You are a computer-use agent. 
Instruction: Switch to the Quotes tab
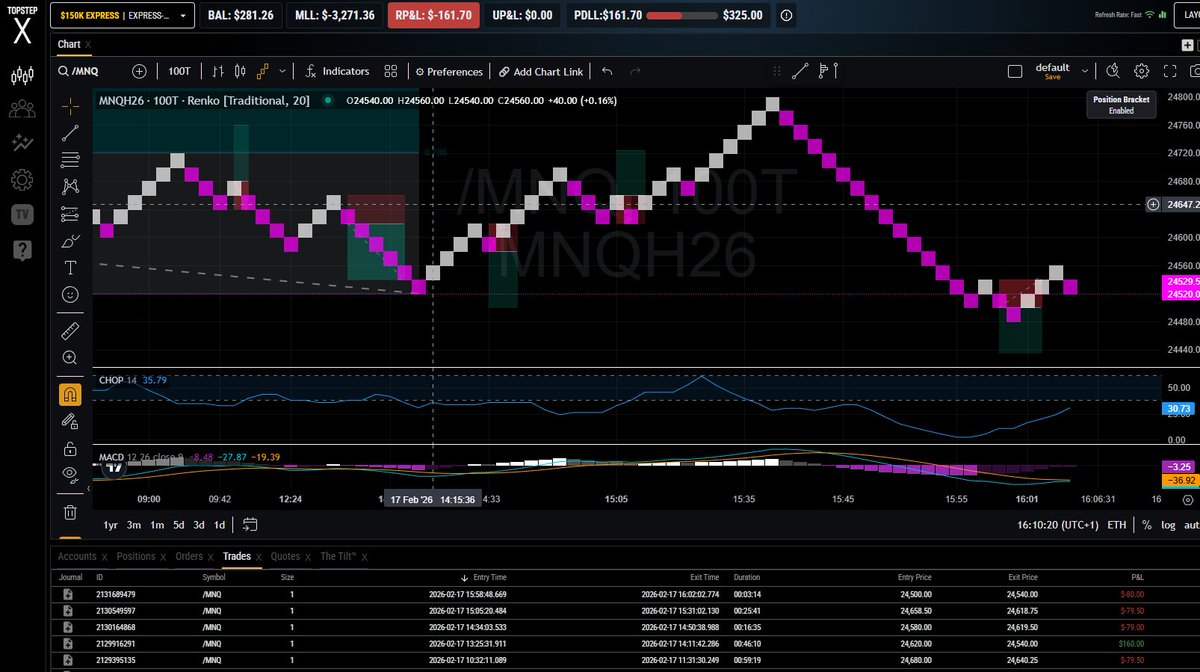coord(287,556)
